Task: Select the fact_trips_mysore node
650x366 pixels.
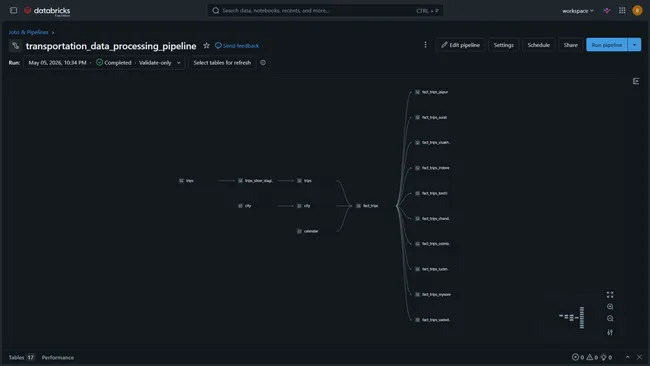Action: [433, 294]
